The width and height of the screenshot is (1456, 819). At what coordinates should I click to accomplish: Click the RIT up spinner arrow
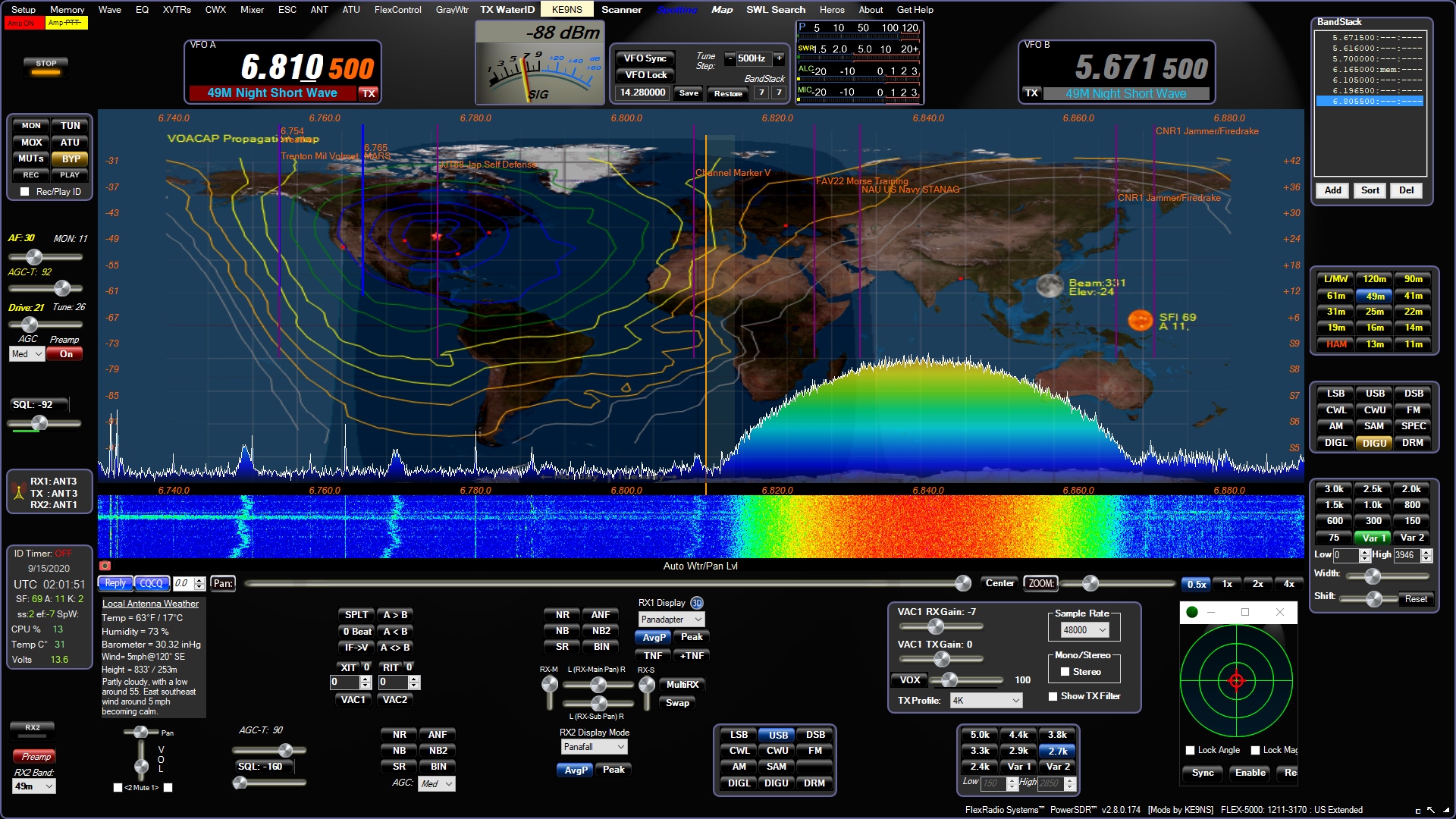tap(414, 679)
